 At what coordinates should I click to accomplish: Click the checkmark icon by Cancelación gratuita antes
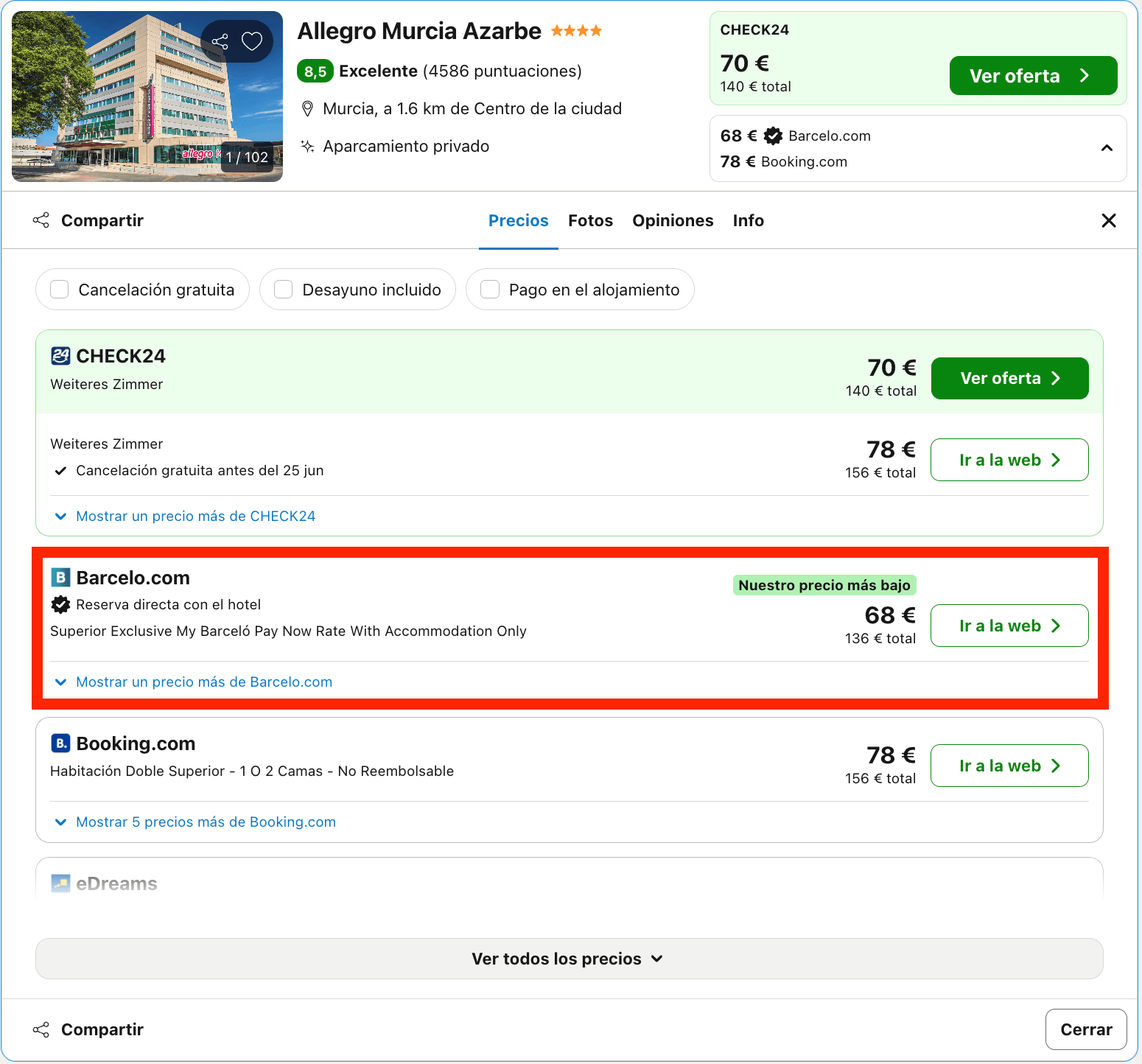pyautogui.click(x=60, y=471)
